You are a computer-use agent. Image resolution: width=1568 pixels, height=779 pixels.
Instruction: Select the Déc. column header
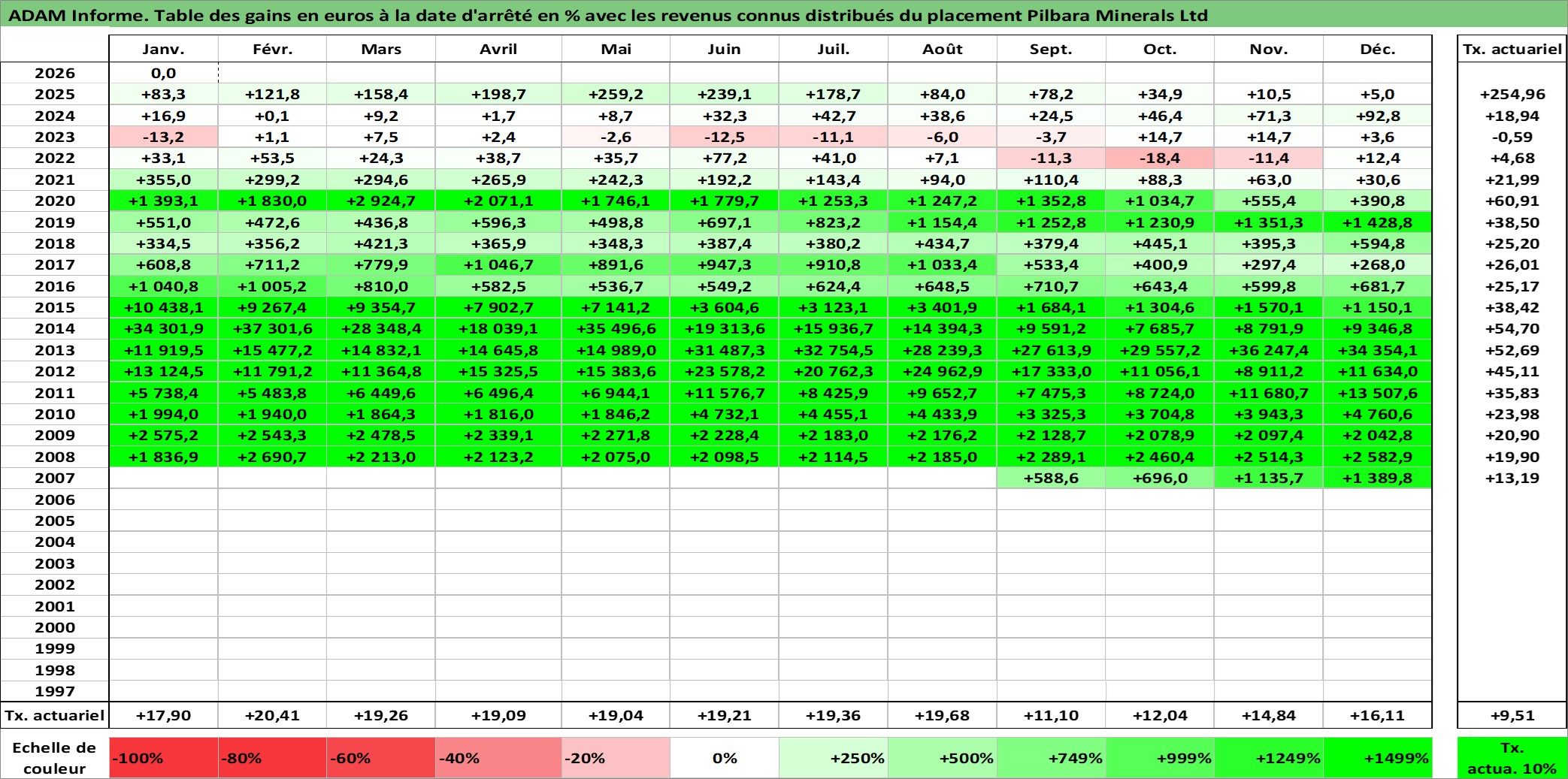[x=1378, y=49]
